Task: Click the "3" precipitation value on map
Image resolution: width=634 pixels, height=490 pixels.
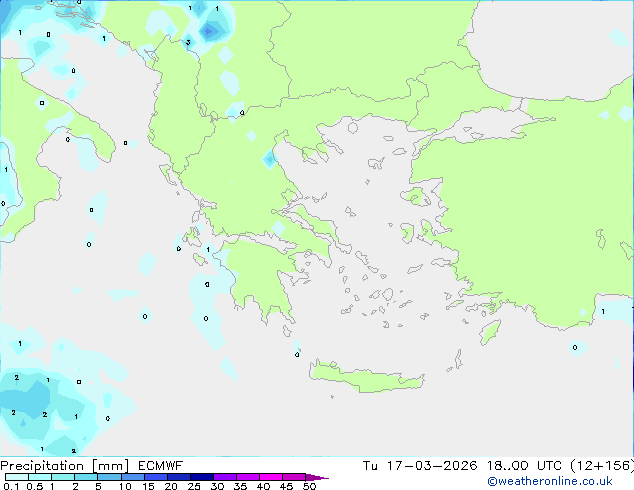Action: [x=188, y=42]
